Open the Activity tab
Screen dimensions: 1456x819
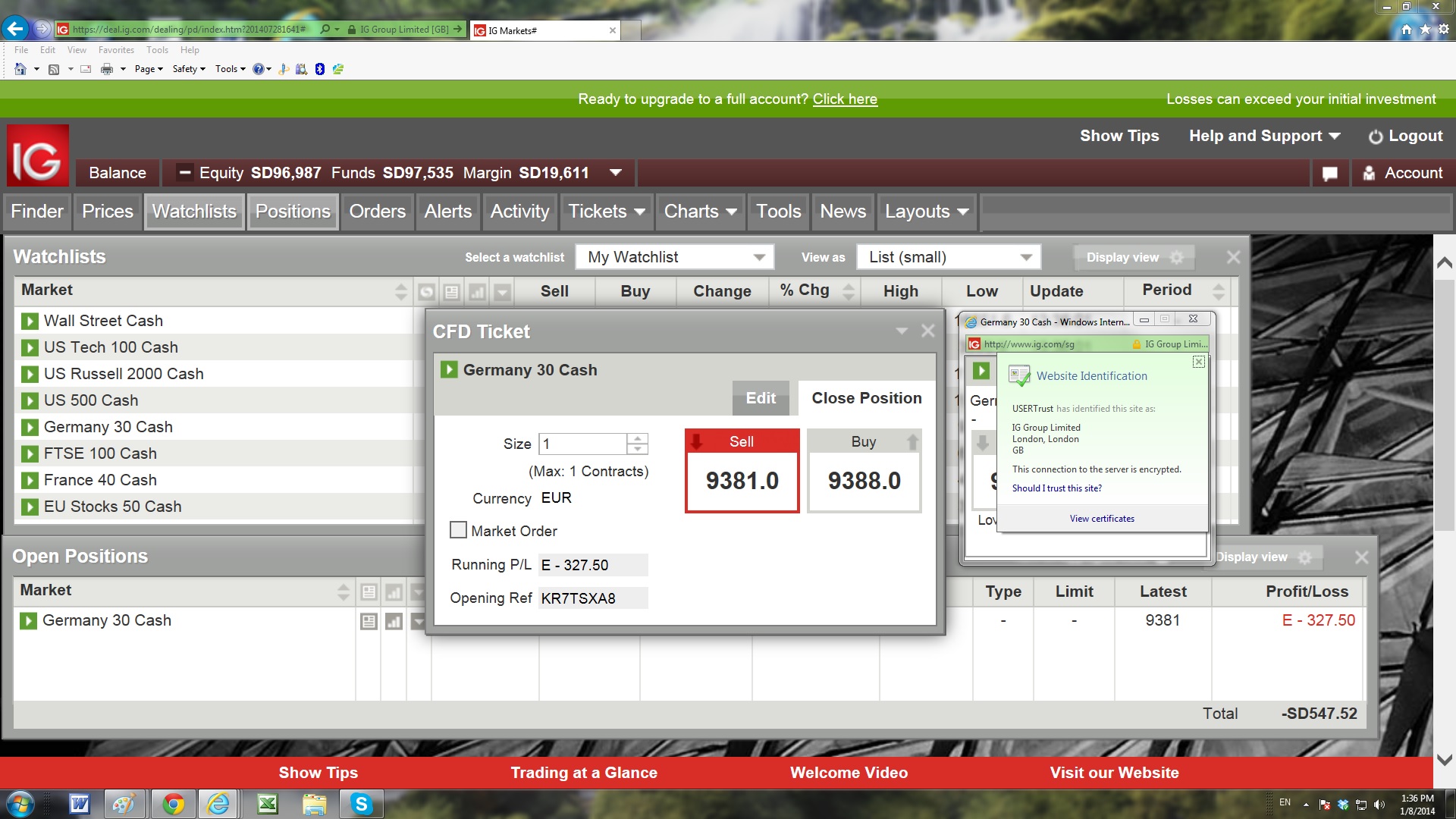point(519,212)
